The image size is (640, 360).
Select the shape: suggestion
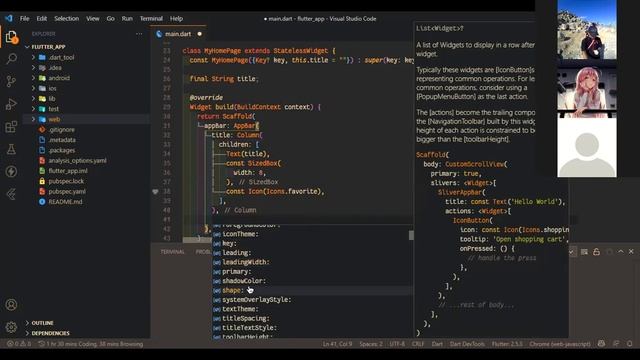pyautogui.click(x=312, y=290)
